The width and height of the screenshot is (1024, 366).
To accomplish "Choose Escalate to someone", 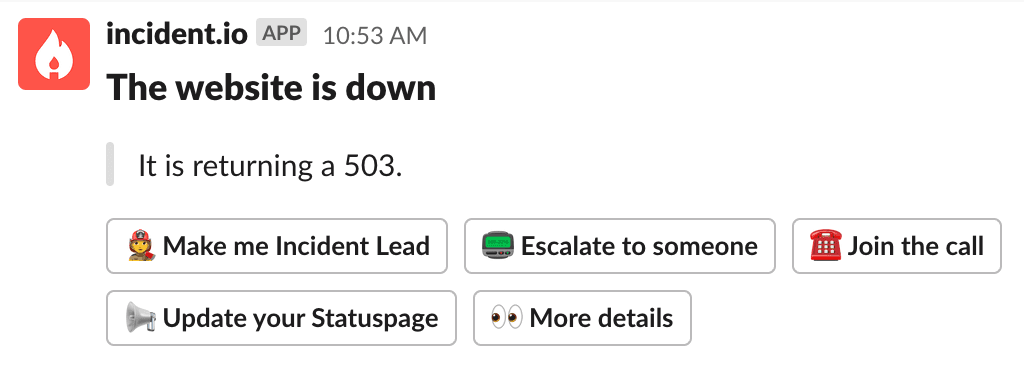I will pos(620,246).
